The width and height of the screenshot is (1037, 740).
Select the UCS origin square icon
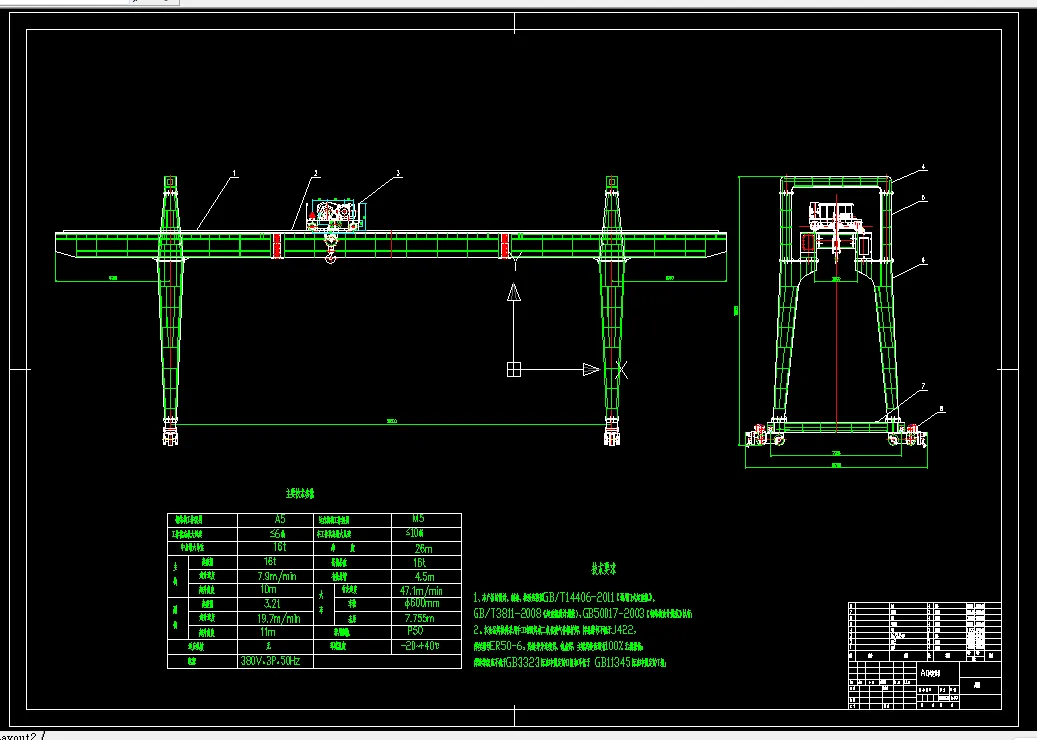point(514,370)
